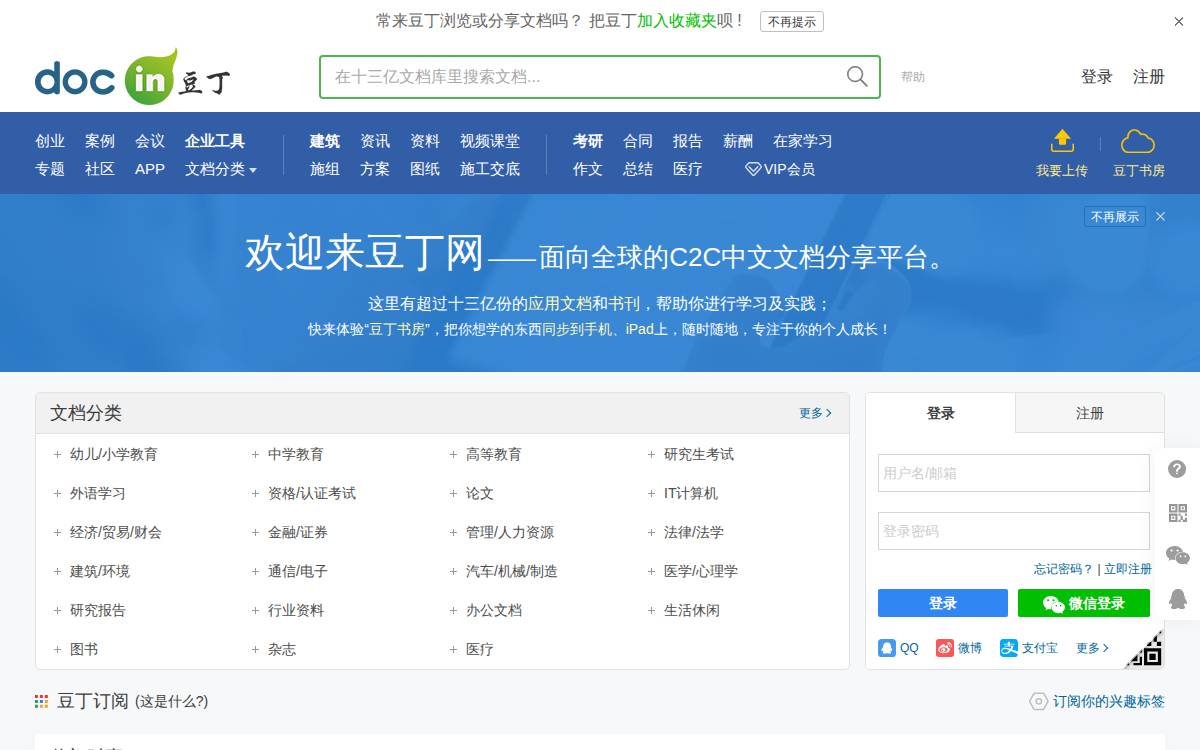The height and width of the screenshot is (750, 1200).
Task: Open 创业 in the navigation bar
Action: (50, 141)
